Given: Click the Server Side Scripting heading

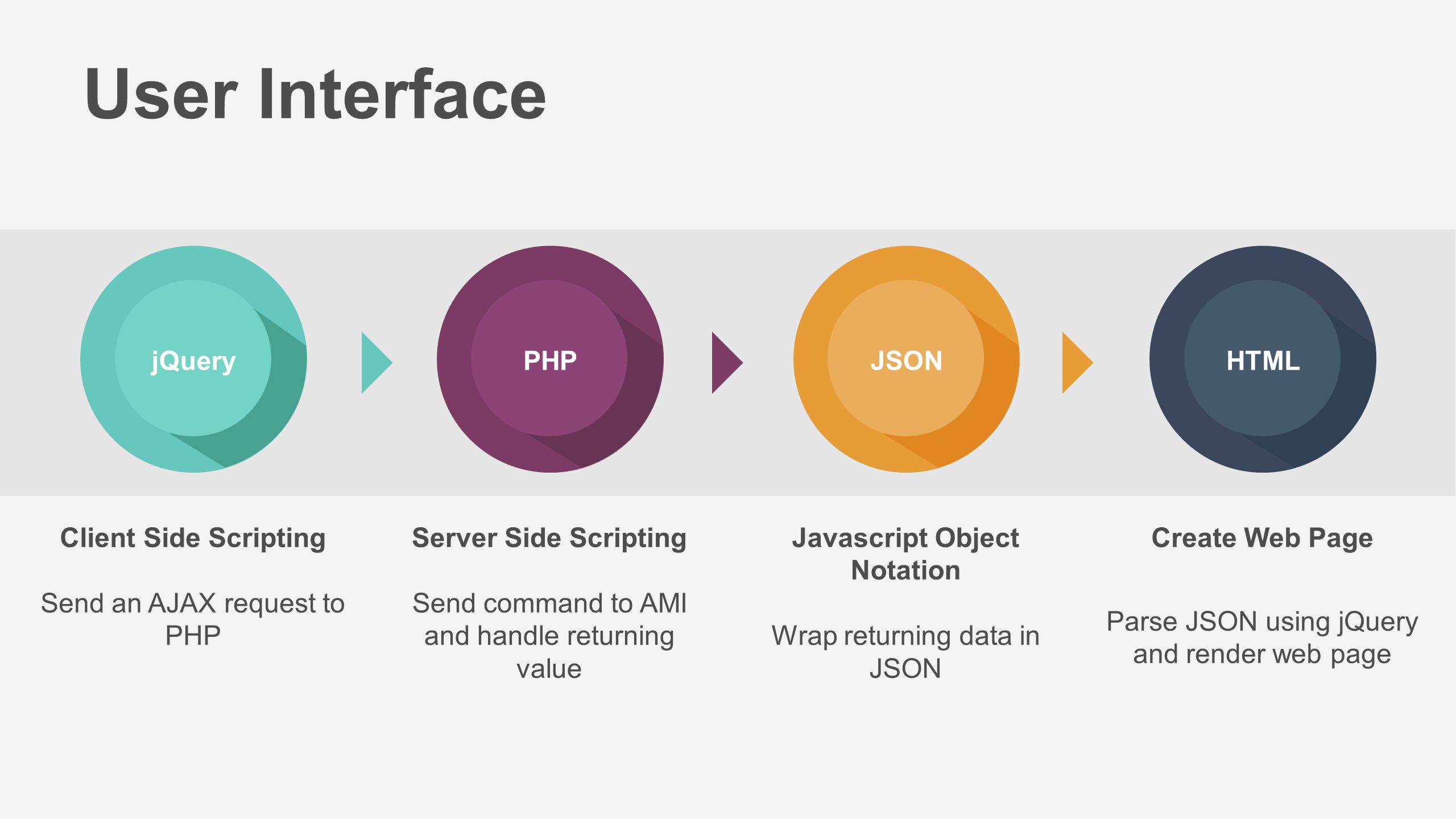Looking at the screenshot, I should pos(549,538).
